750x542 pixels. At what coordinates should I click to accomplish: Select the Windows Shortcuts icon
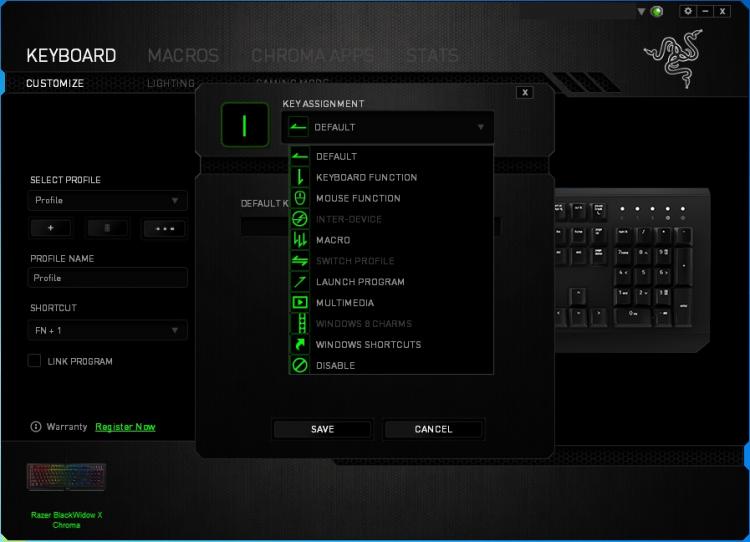coord(300,344)
